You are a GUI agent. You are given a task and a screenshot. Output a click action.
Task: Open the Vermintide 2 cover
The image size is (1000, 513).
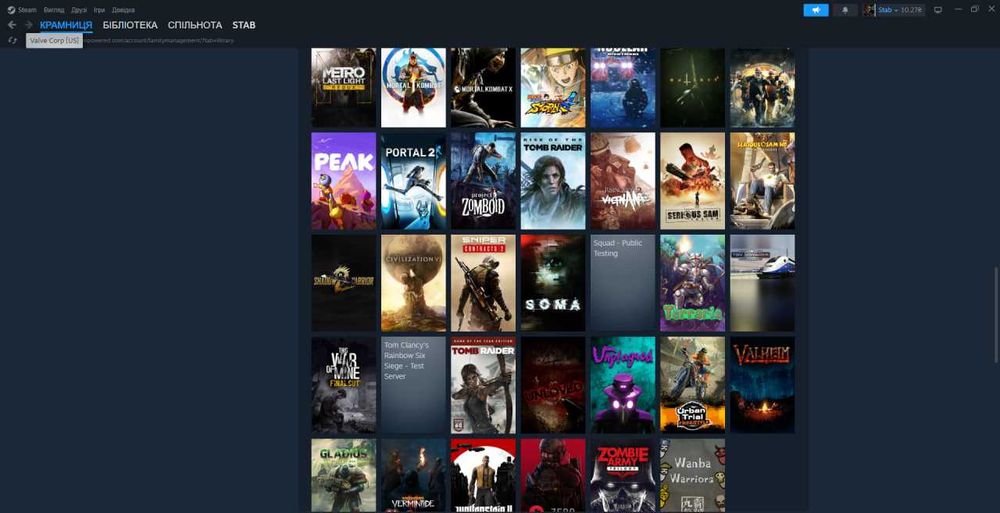(x=413, y=475)
